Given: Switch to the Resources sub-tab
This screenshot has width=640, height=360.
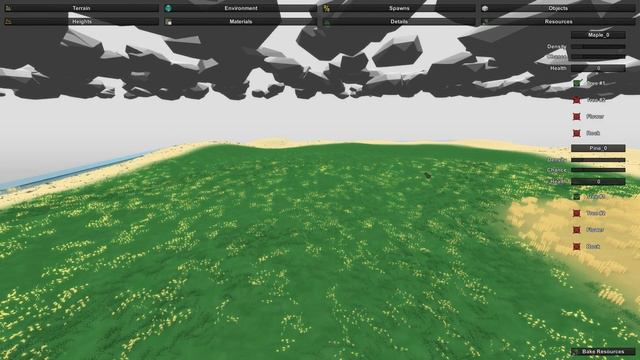Looking at the screenshot, I should click(x=558, y=21).
